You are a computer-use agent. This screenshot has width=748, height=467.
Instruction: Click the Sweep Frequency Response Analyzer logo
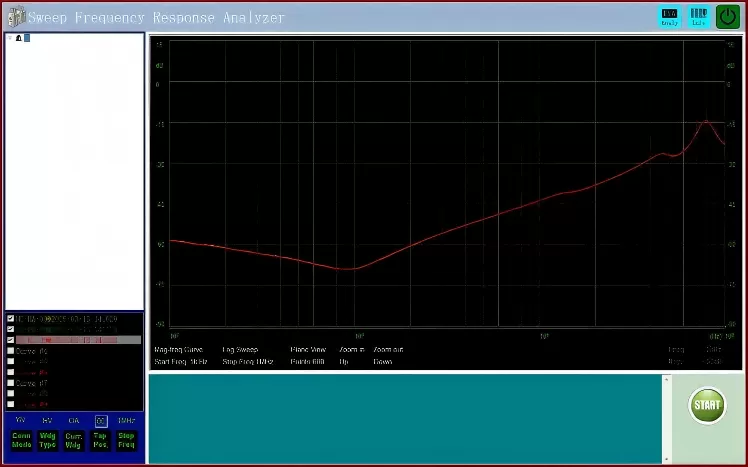(14, 17)
